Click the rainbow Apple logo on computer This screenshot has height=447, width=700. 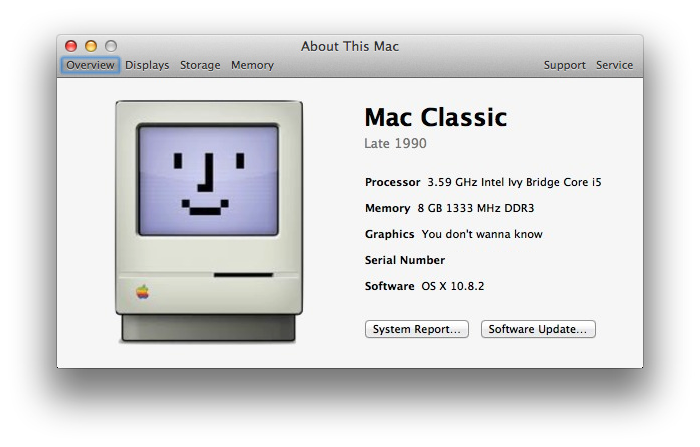pos(142,292)
